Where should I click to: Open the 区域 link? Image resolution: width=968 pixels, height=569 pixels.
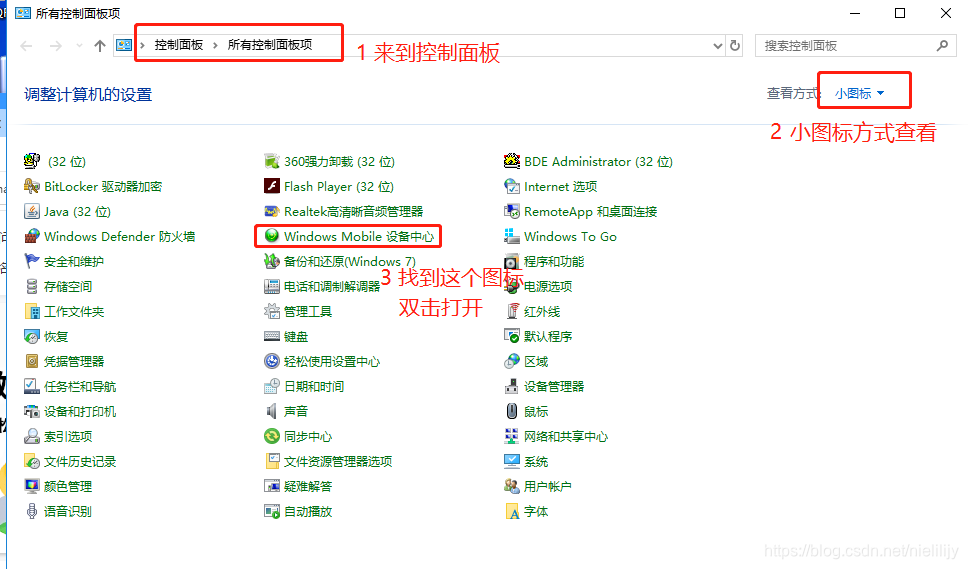536,361
